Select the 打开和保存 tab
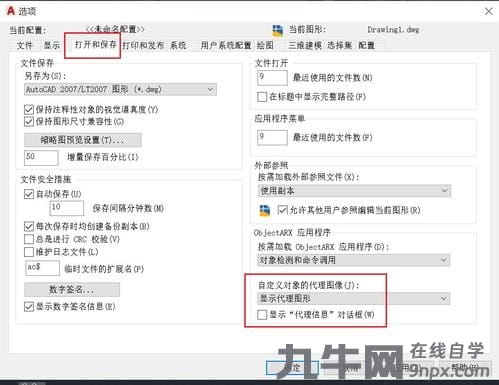The width and height of the screenshot is (499, 385). tap(96, 45)
